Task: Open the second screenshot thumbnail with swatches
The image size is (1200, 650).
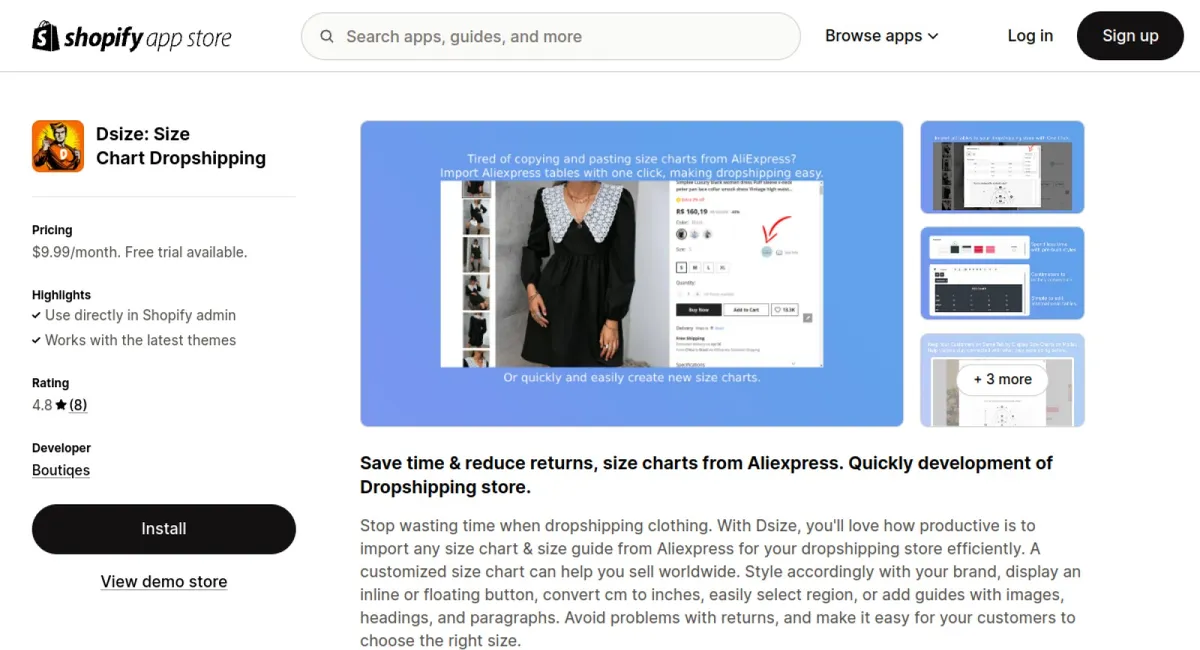Action: coord(1002,273)
